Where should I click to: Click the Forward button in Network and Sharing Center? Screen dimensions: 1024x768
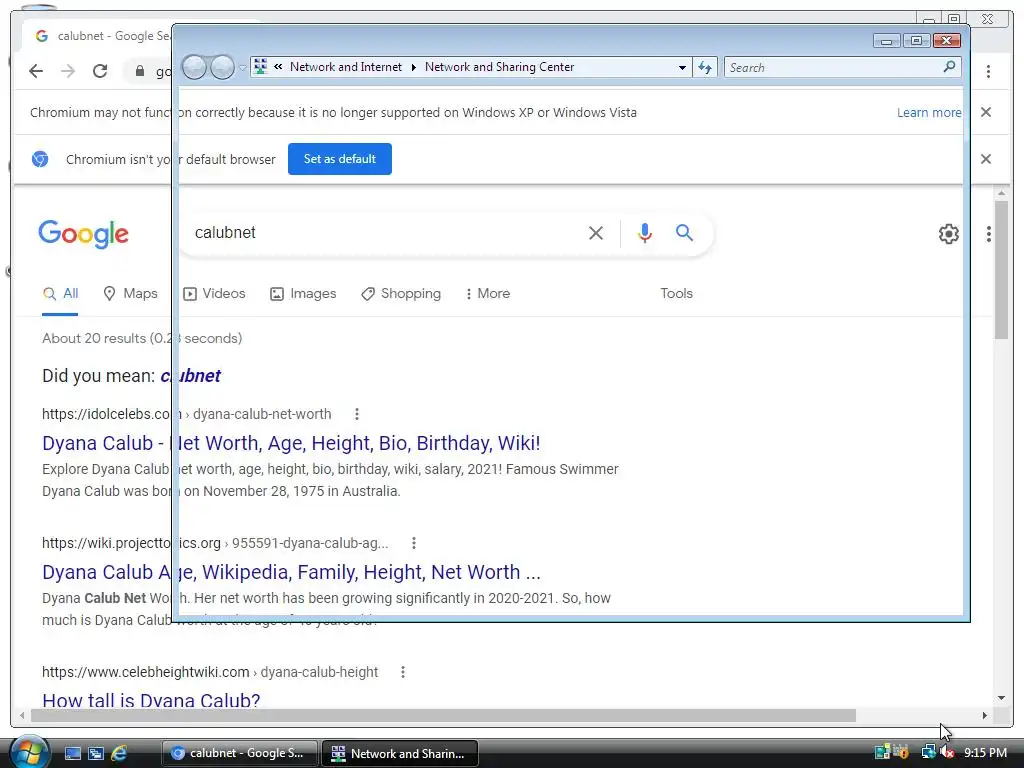[x=222, y=67]
